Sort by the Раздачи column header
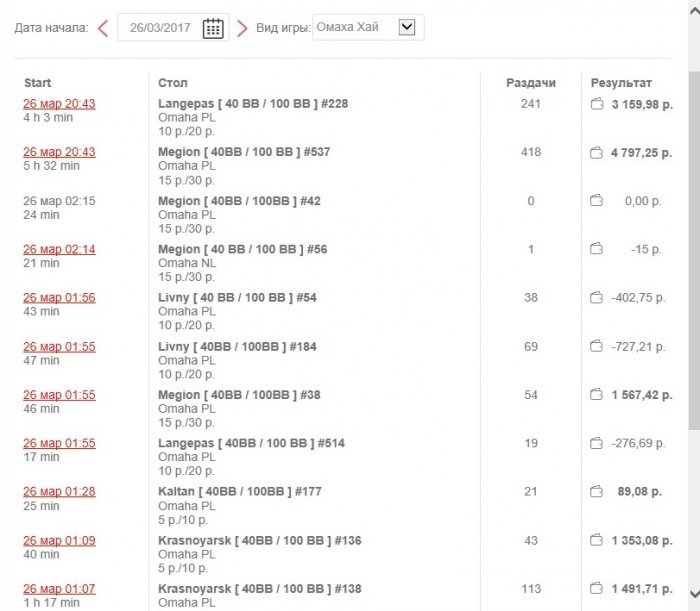 [530, 83]
